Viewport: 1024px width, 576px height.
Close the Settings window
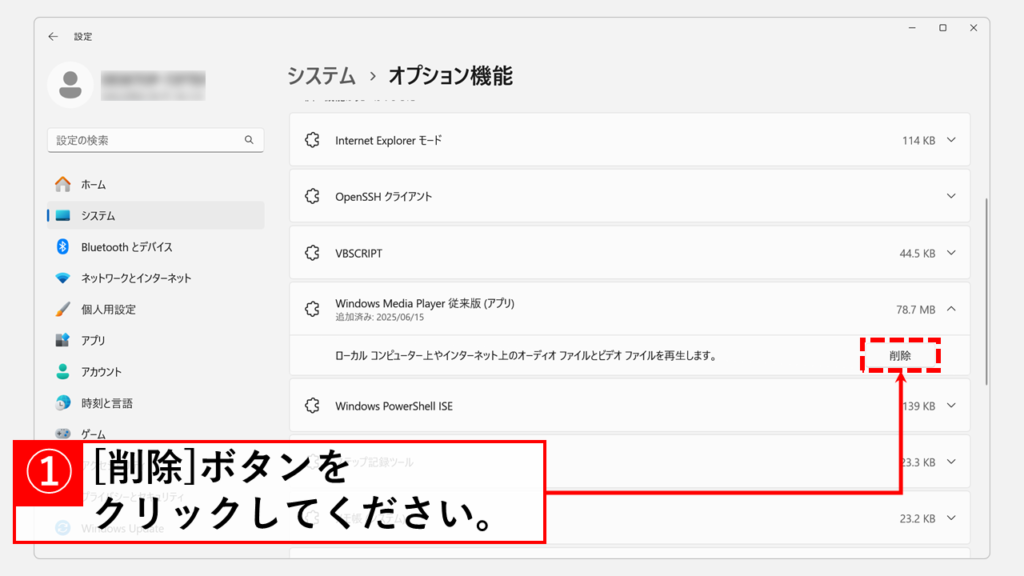pyautogui.click(x=973, y=28)
